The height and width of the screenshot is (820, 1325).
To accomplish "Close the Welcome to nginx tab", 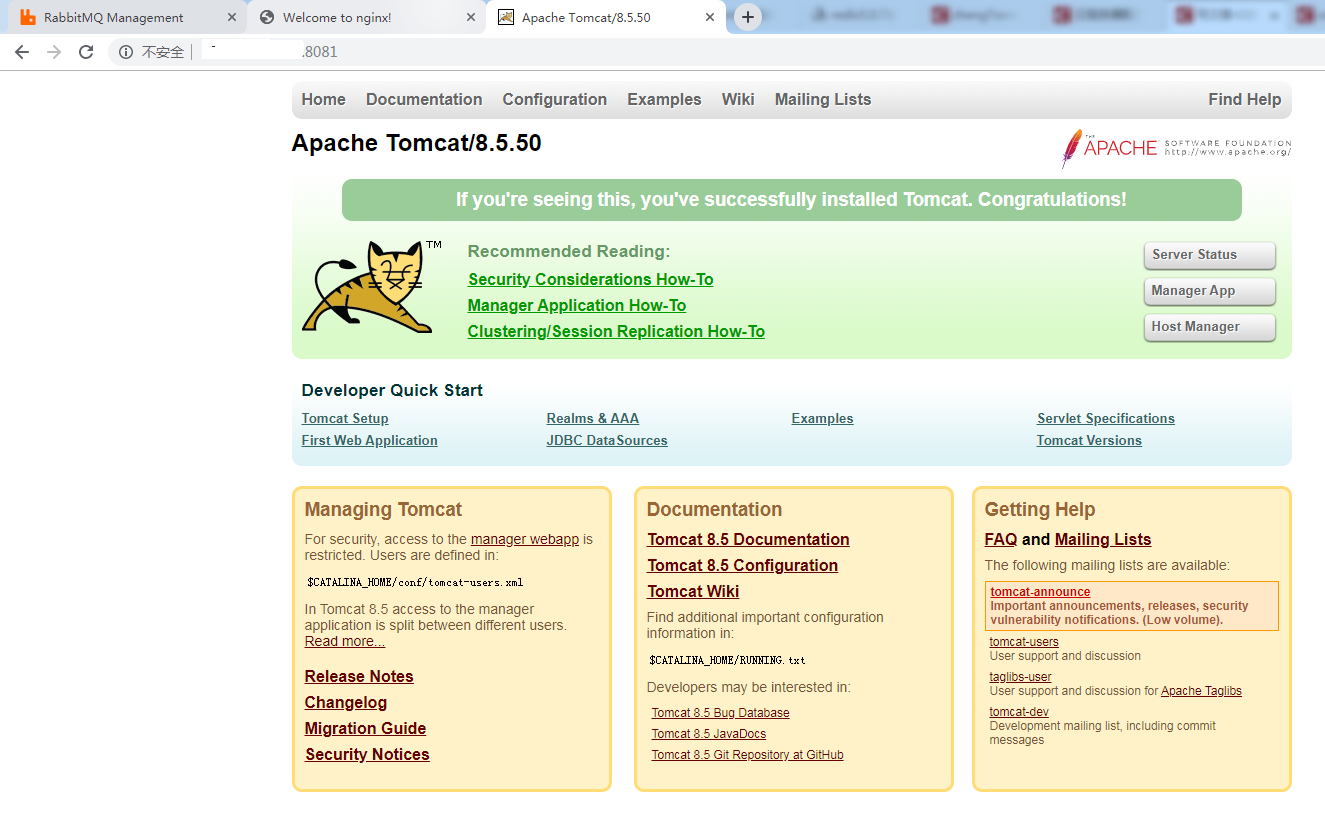I will (470, 17).
